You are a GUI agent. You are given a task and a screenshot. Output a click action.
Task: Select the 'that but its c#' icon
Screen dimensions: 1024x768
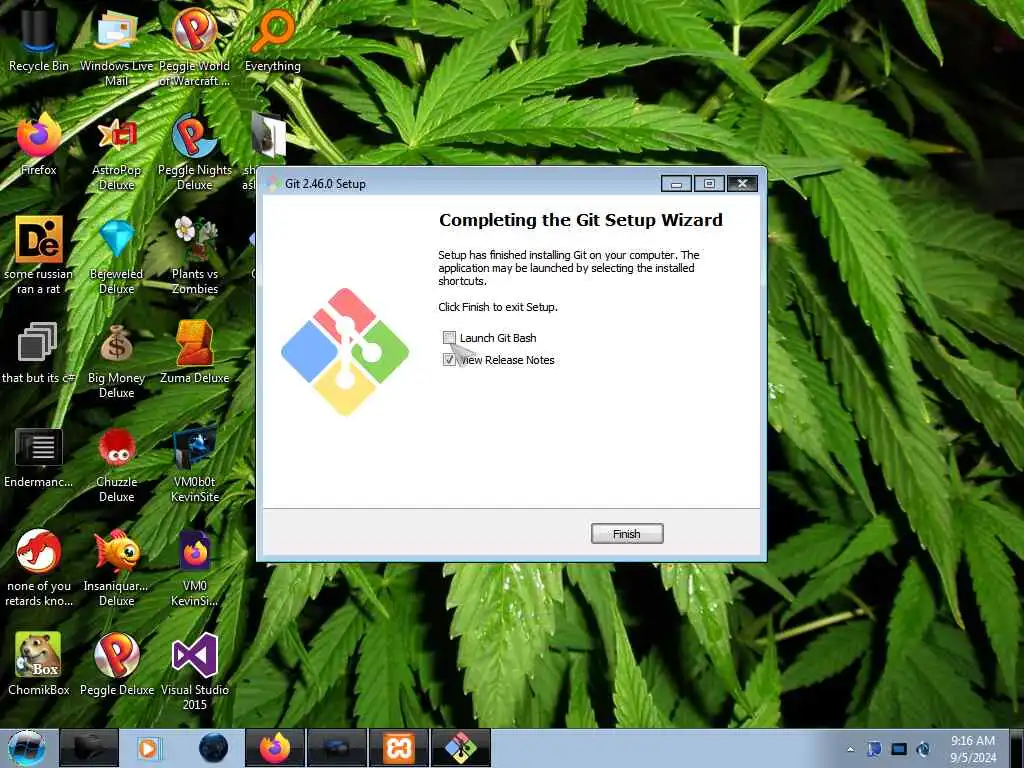coord(37,353)
